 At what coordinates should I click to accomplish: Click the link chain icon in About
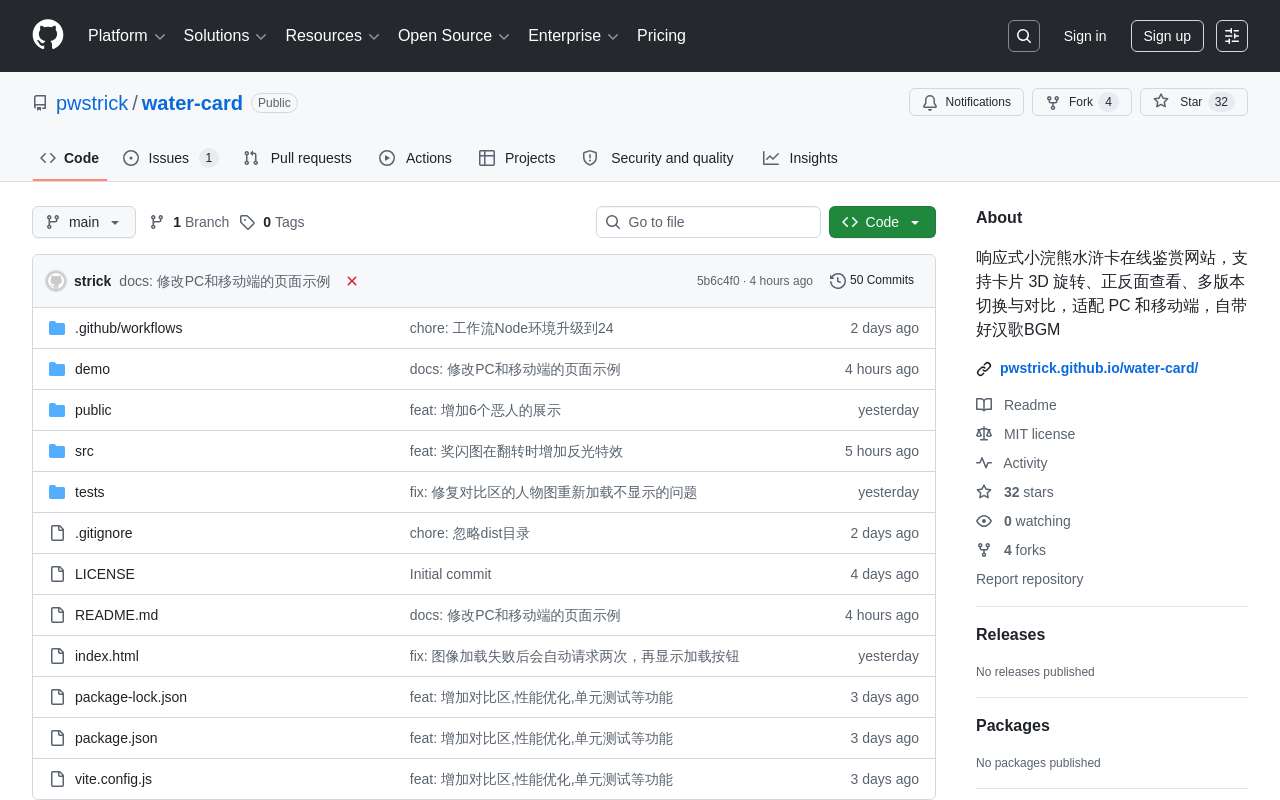(984, 369)
